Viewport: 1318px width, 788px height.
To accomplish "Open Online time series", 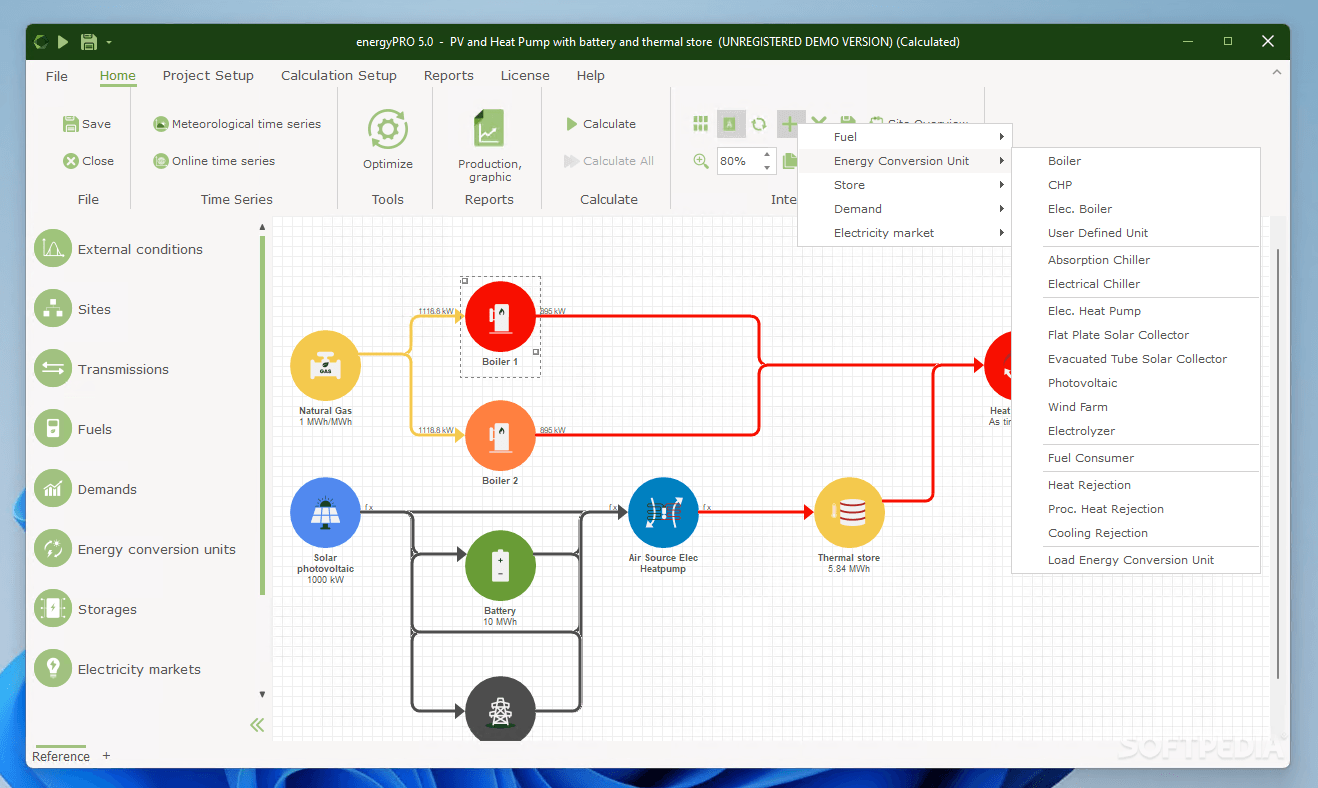I will tap(214, 161).
